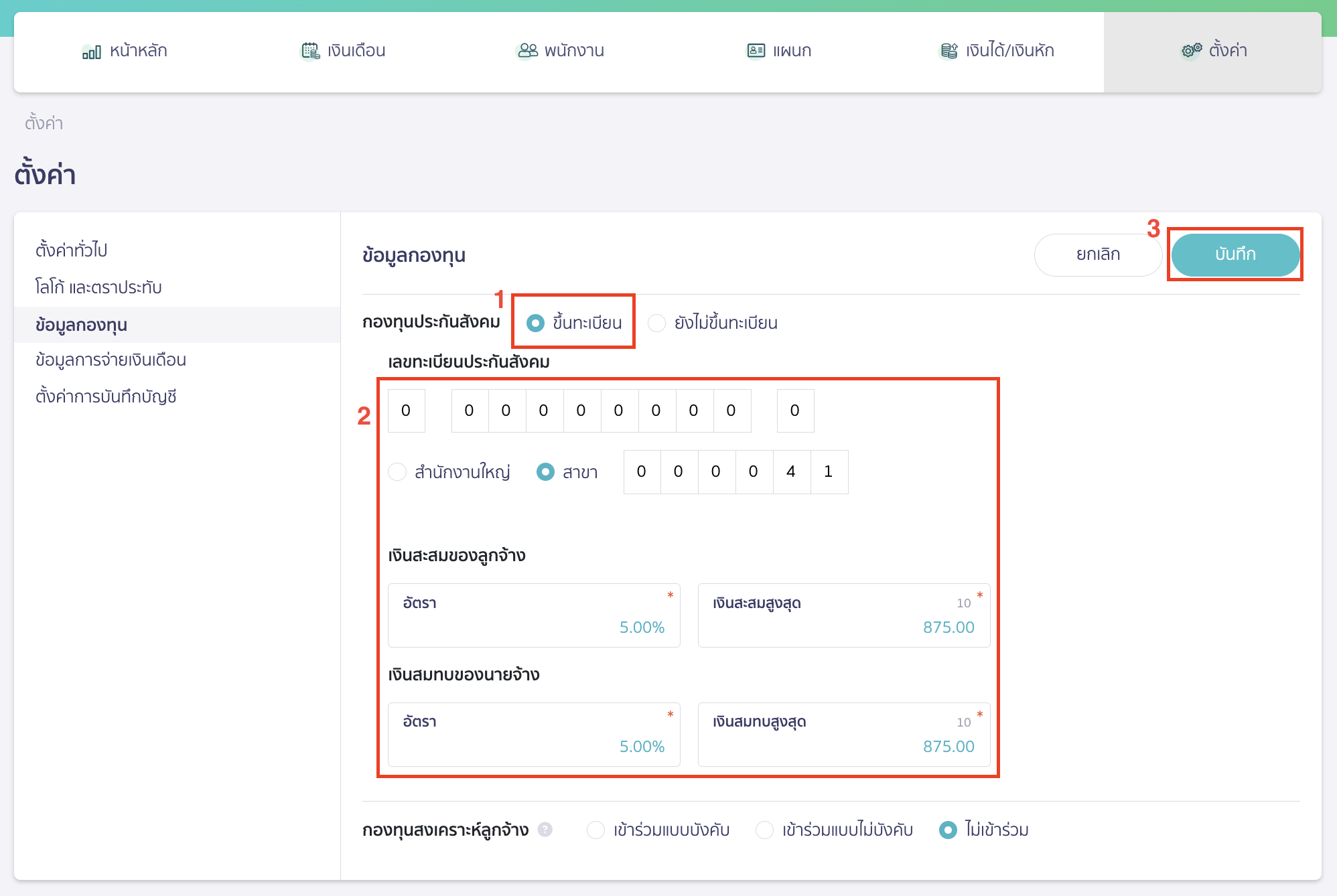Select the ขึ้นทะเบียน radio button
Image resolution: width=1337 pixels, height=896 pixels.
pyautogui.click(x=535, y=323)
